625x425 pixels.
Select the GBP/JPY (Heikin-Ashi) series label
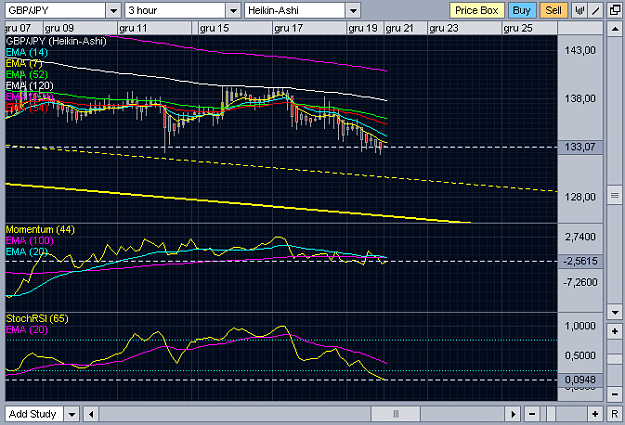click(x=56, y=41)
